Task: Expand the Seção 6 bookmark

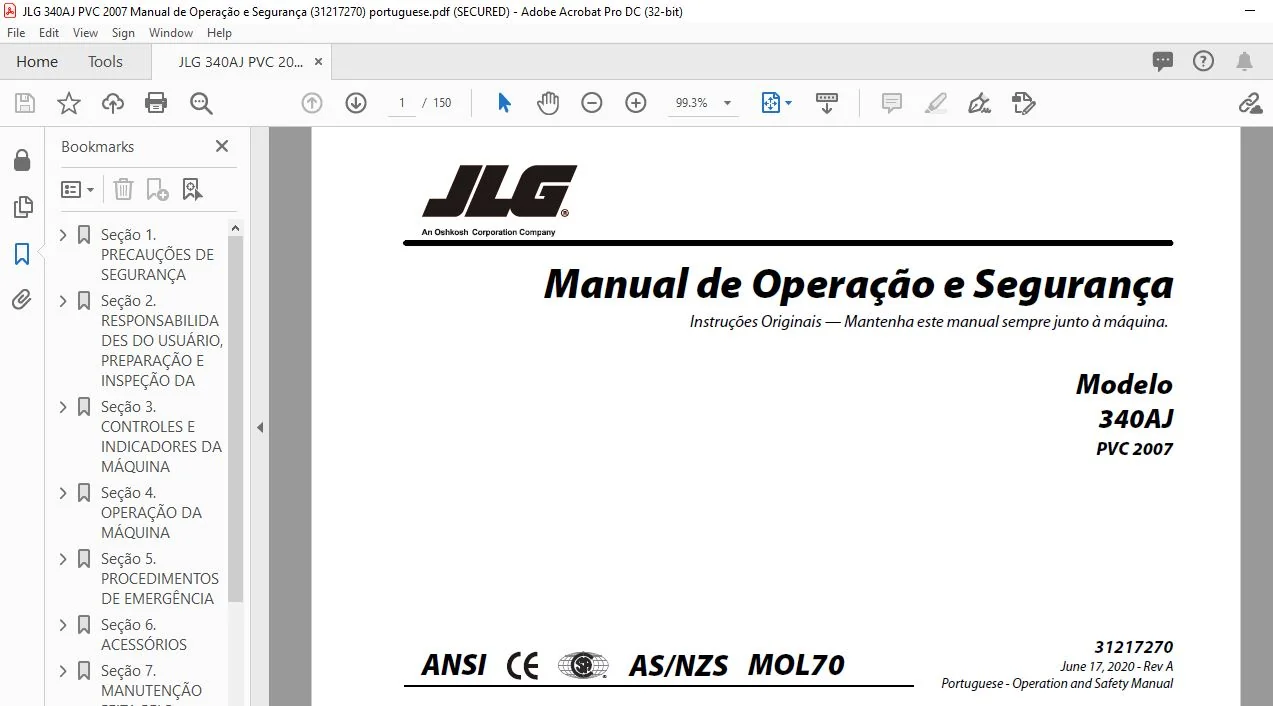Action: coord(64,625)
